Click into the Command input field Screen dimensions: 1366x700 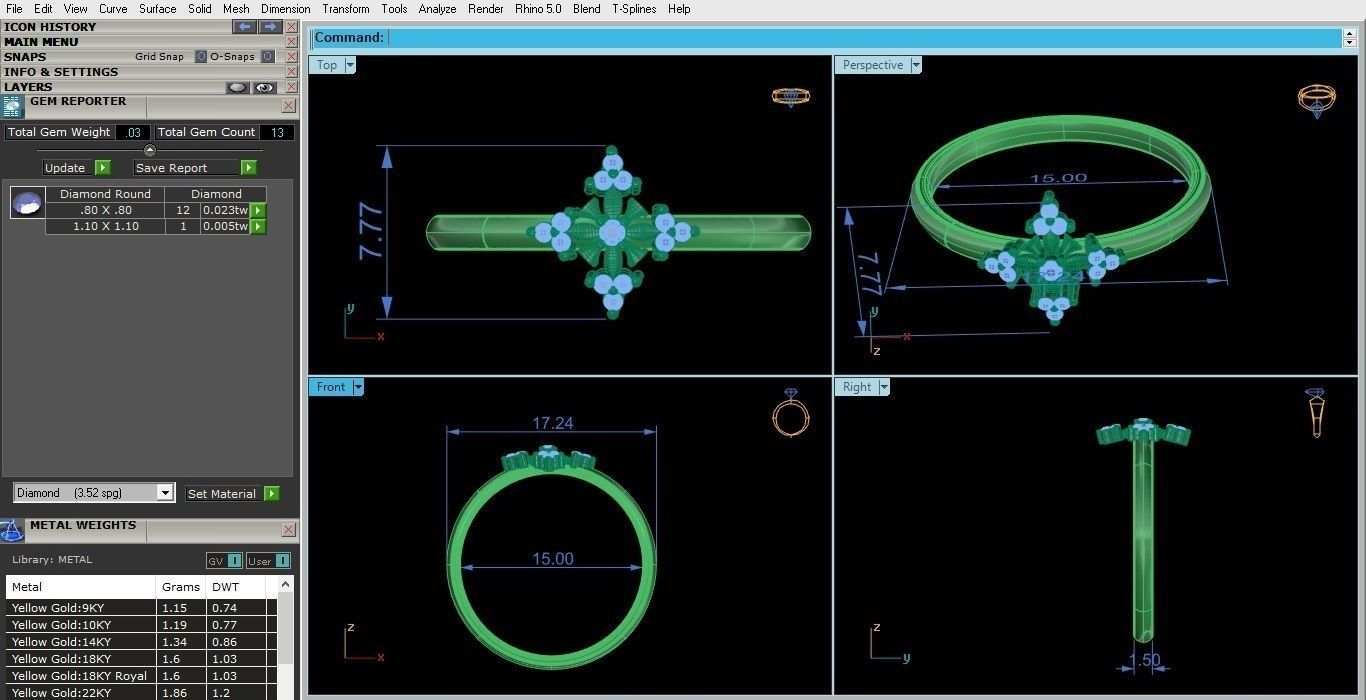(x=864, y=38)
